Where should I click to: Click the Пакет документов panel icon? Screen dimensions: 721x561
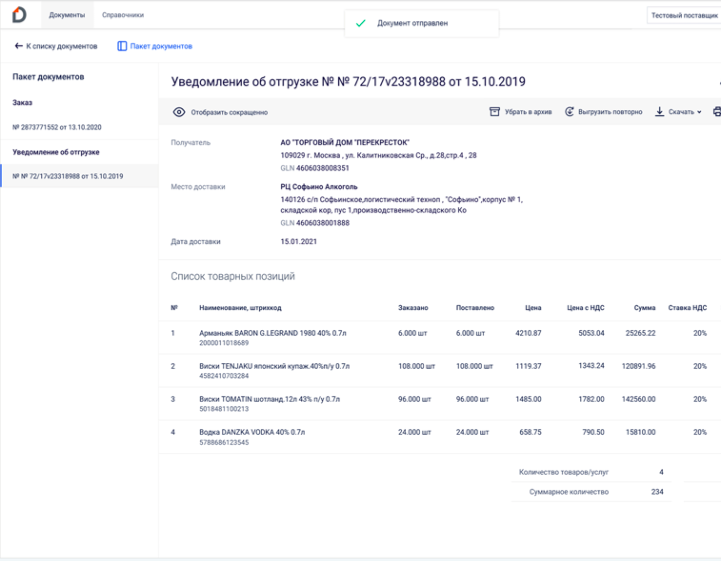pos(122,46)
